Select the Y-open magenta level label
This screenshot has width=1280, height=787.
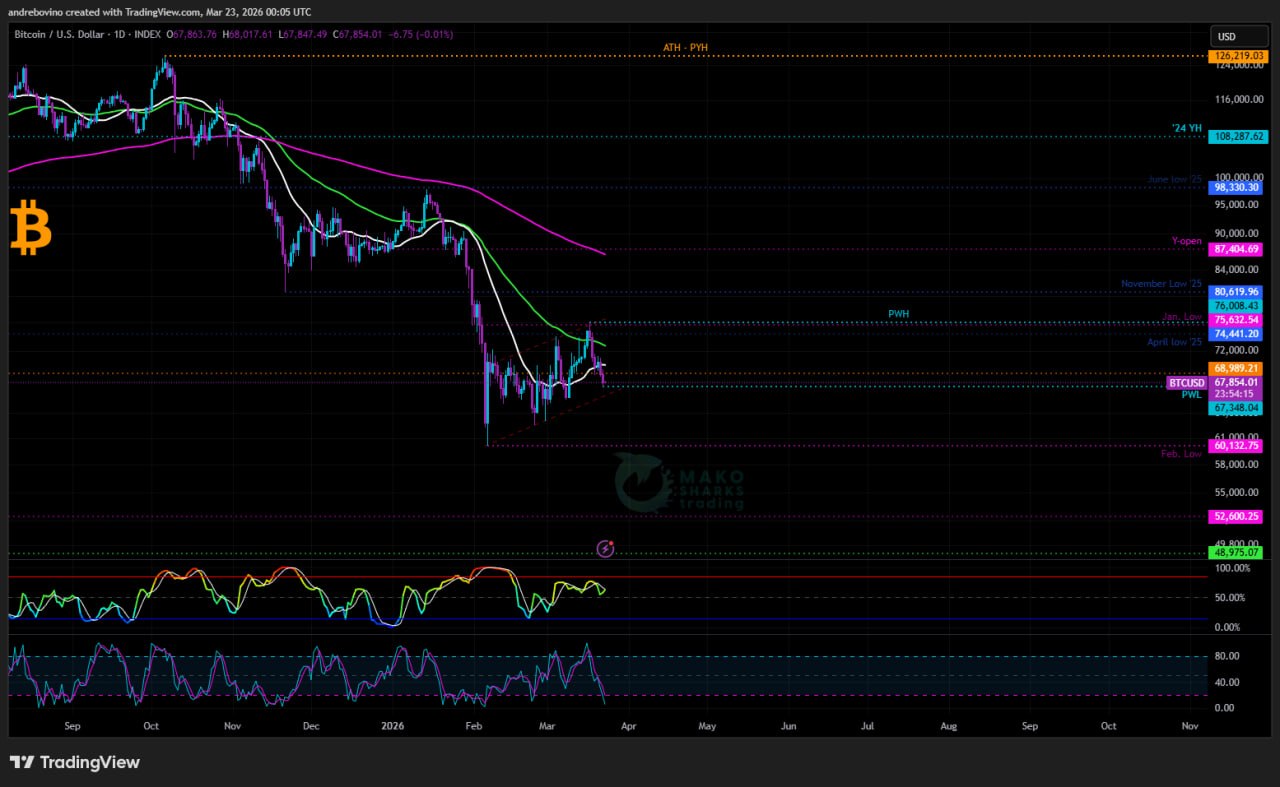click(x=1186, y=241)
